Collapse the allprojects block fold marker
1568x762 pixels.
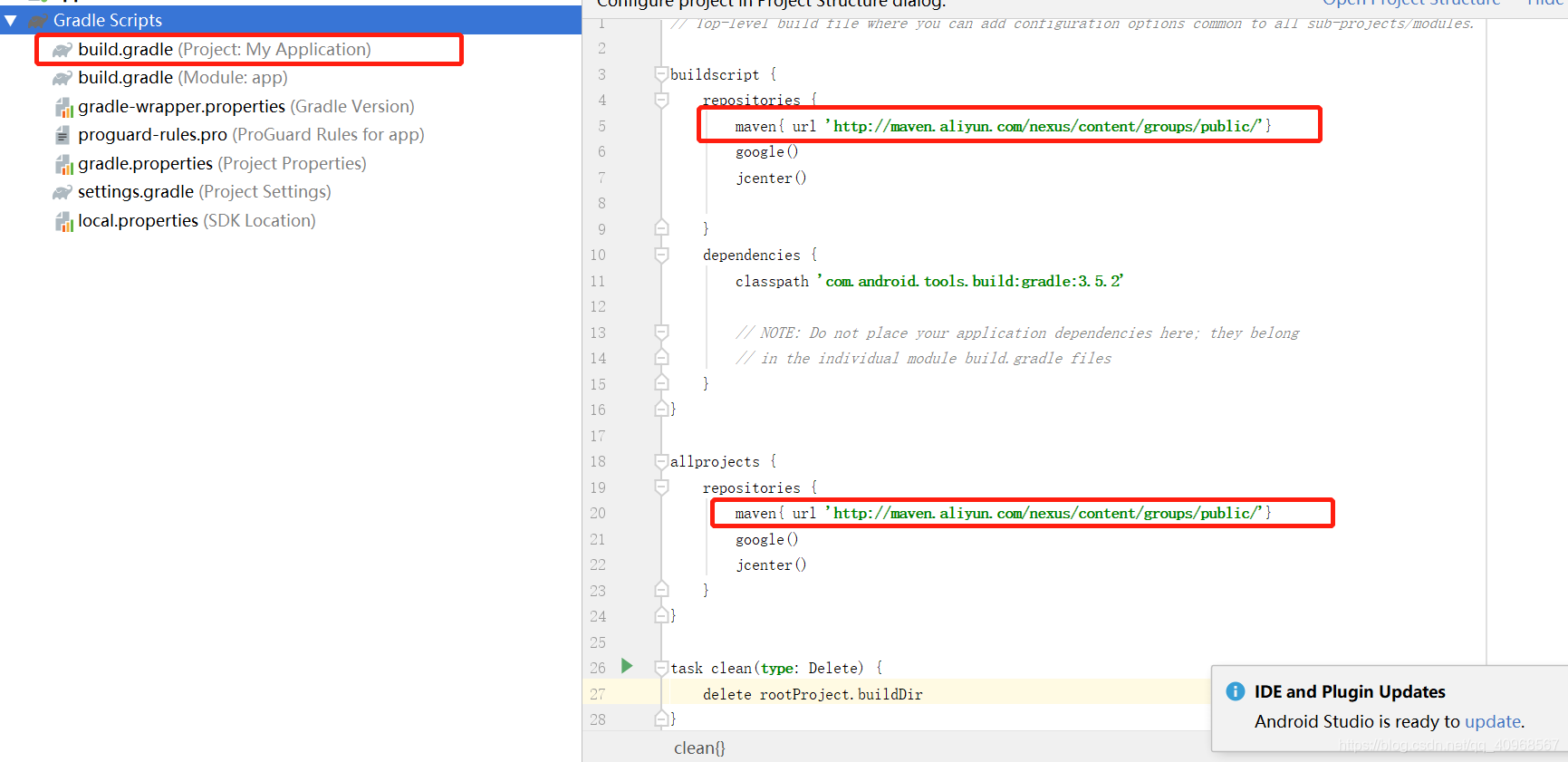pyautogui.click(x=661, y=461)
